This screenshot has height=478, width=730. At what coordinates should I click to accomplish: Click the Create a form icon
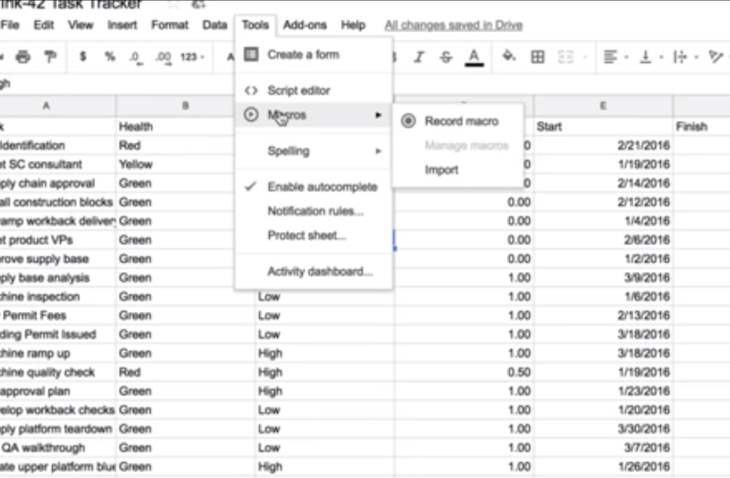tap(251, 54)
